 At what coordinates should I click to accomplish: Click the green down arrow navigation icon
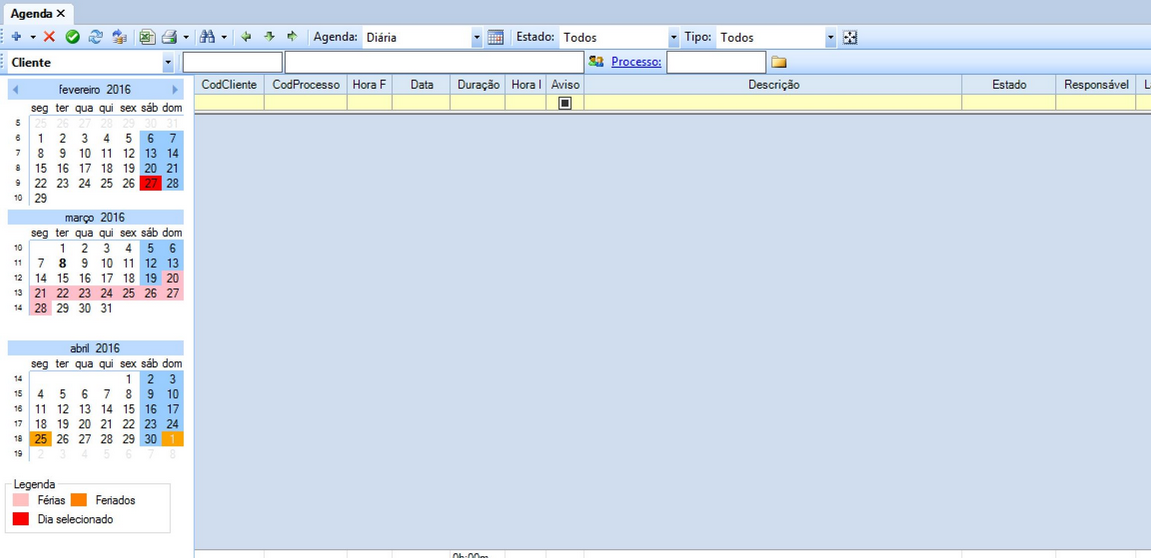pyautogui.click(x=269, y=37)
